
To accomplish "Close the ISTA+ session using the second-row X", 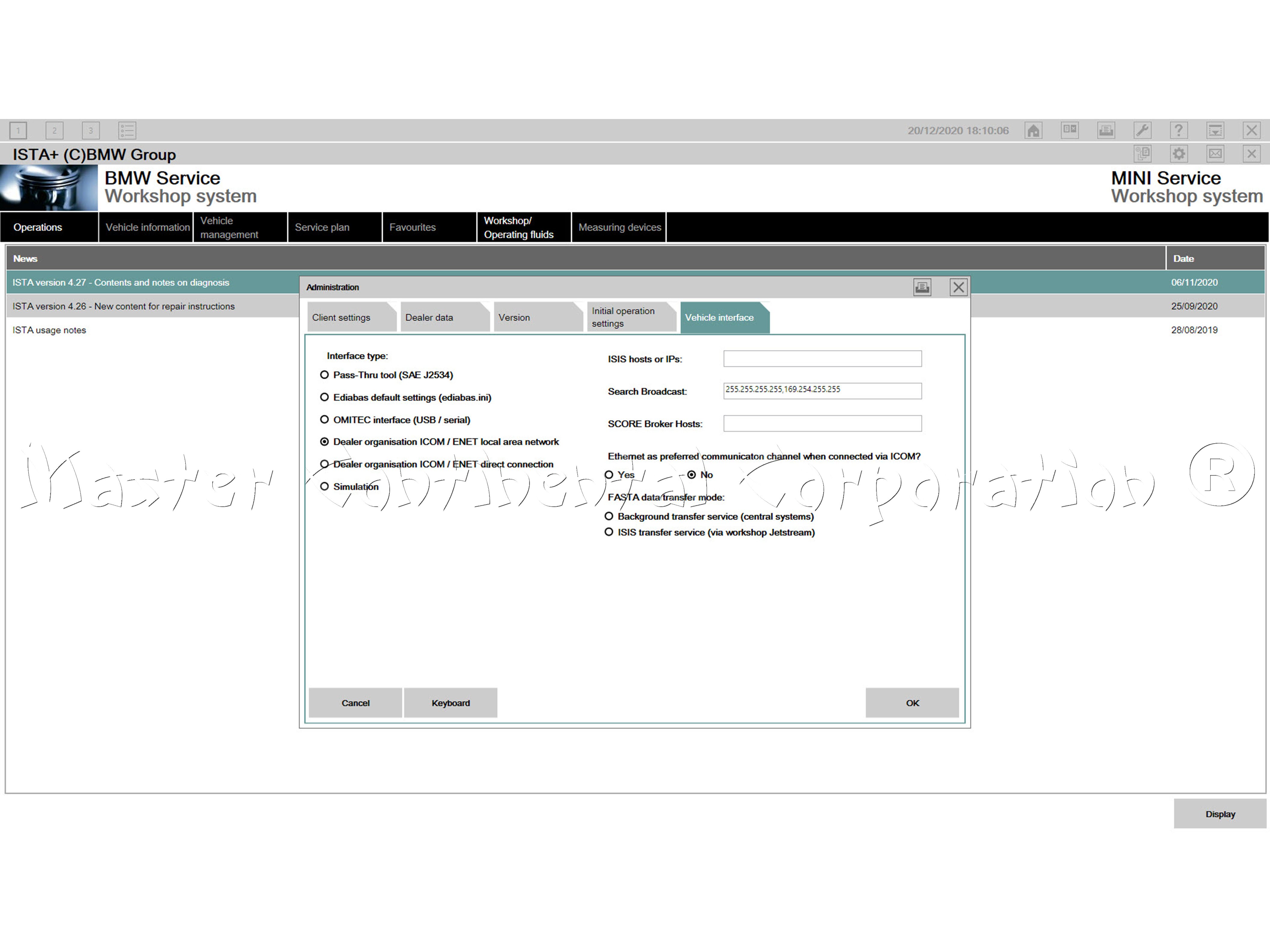I will 1252,154.
